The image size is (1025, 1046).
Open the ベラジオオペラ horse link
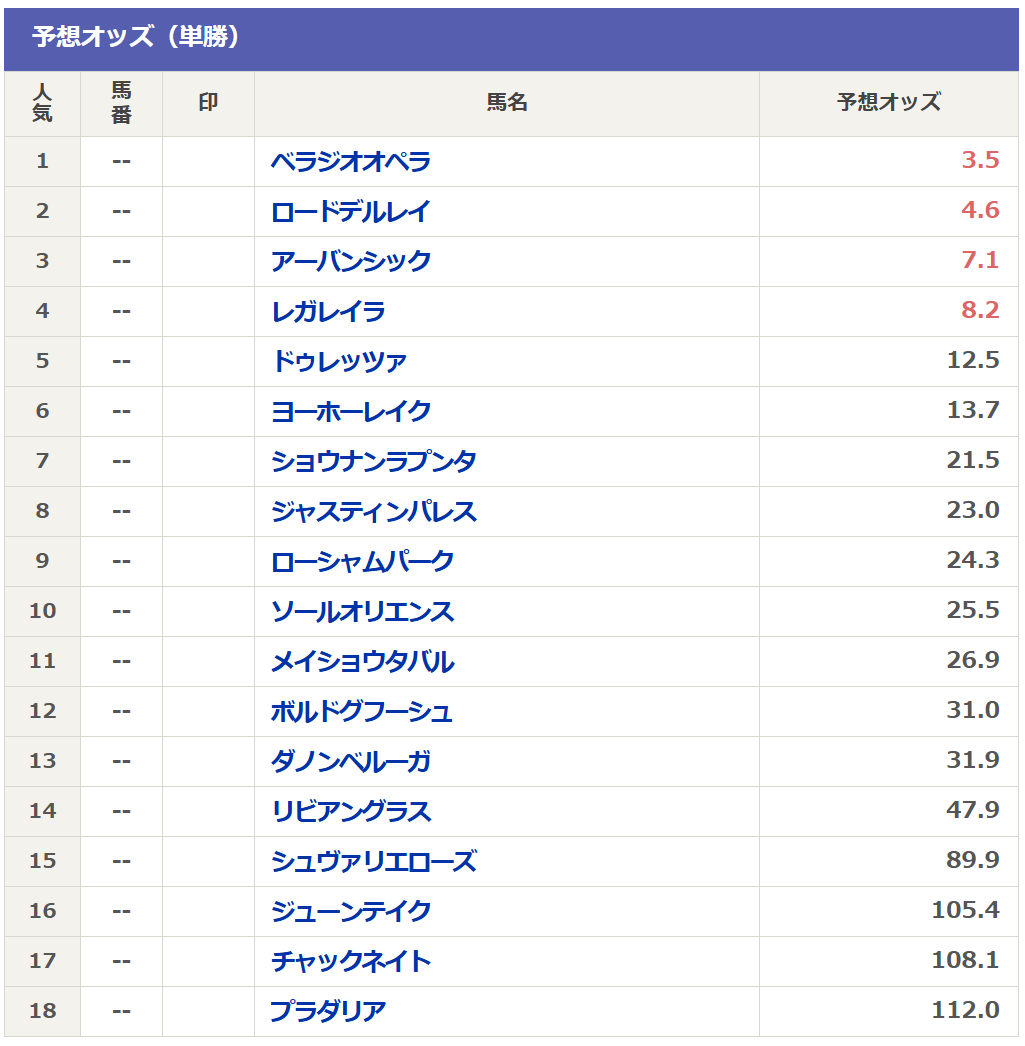(351, 162)
